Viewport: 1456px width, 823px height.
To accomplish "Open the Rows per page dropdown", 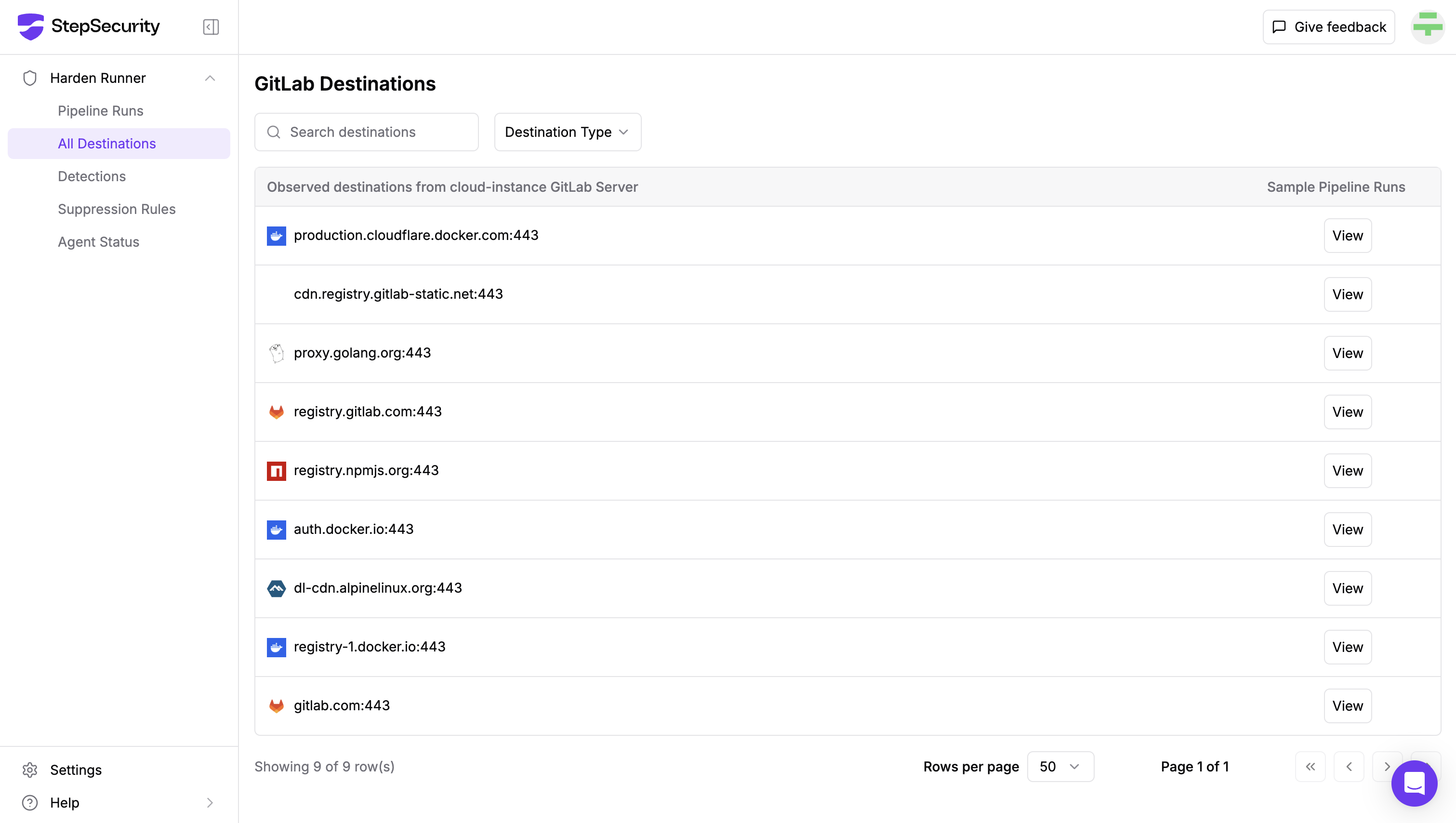I will [x=1060, y=767].
